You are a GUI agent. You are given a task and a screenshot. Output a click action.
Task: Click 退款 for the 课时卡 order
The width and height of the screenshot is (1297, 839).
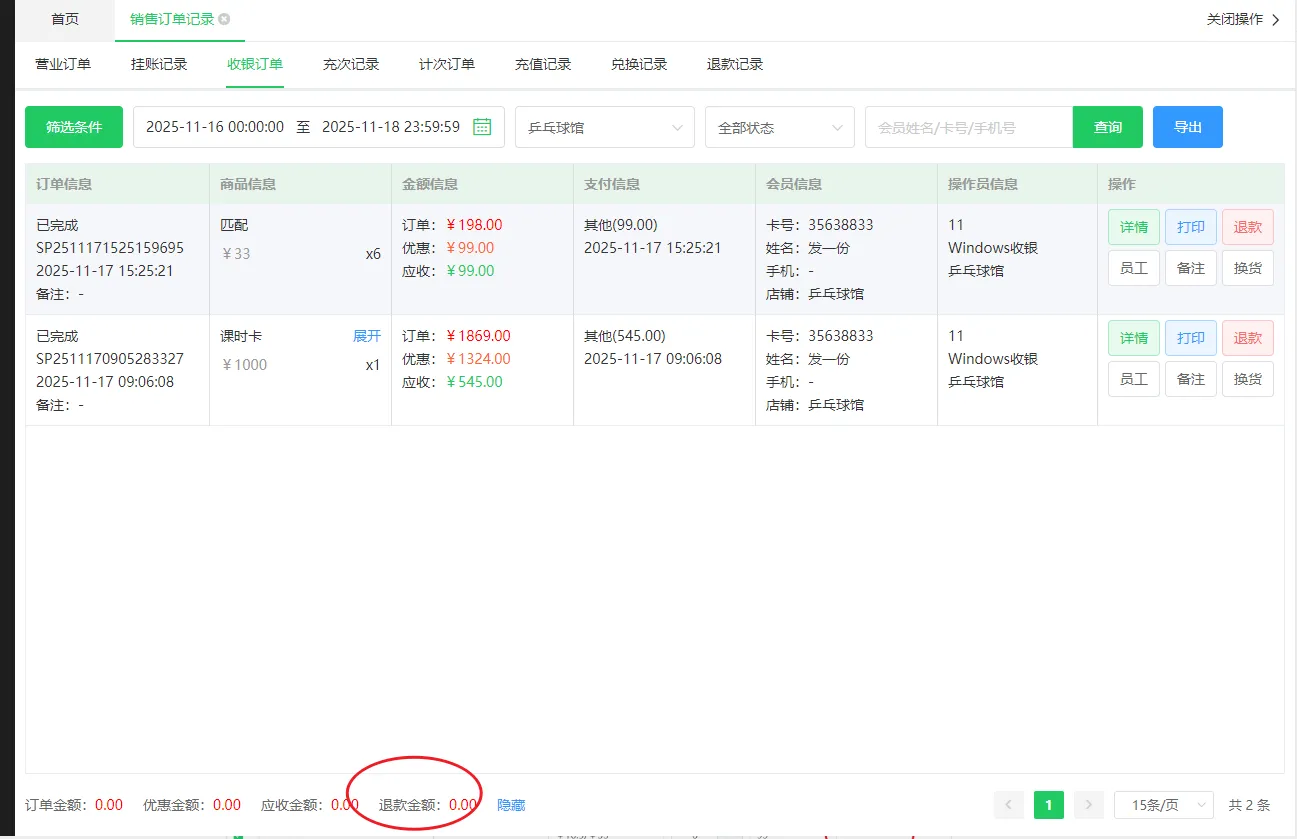pyautogui.click(x=1247, y=338)
